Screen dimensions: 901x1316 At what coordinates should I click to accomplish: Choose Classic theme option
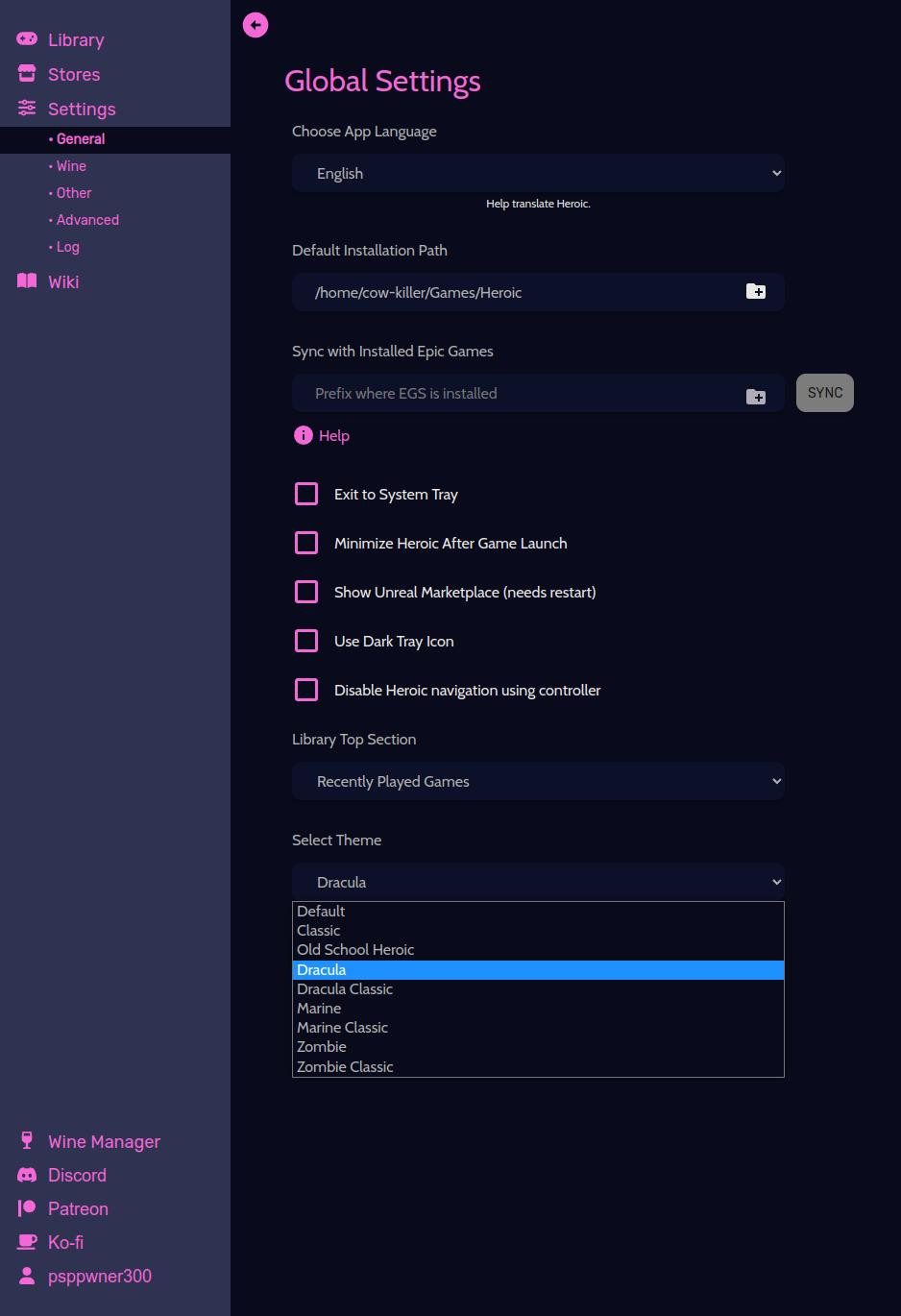[538, 931]
